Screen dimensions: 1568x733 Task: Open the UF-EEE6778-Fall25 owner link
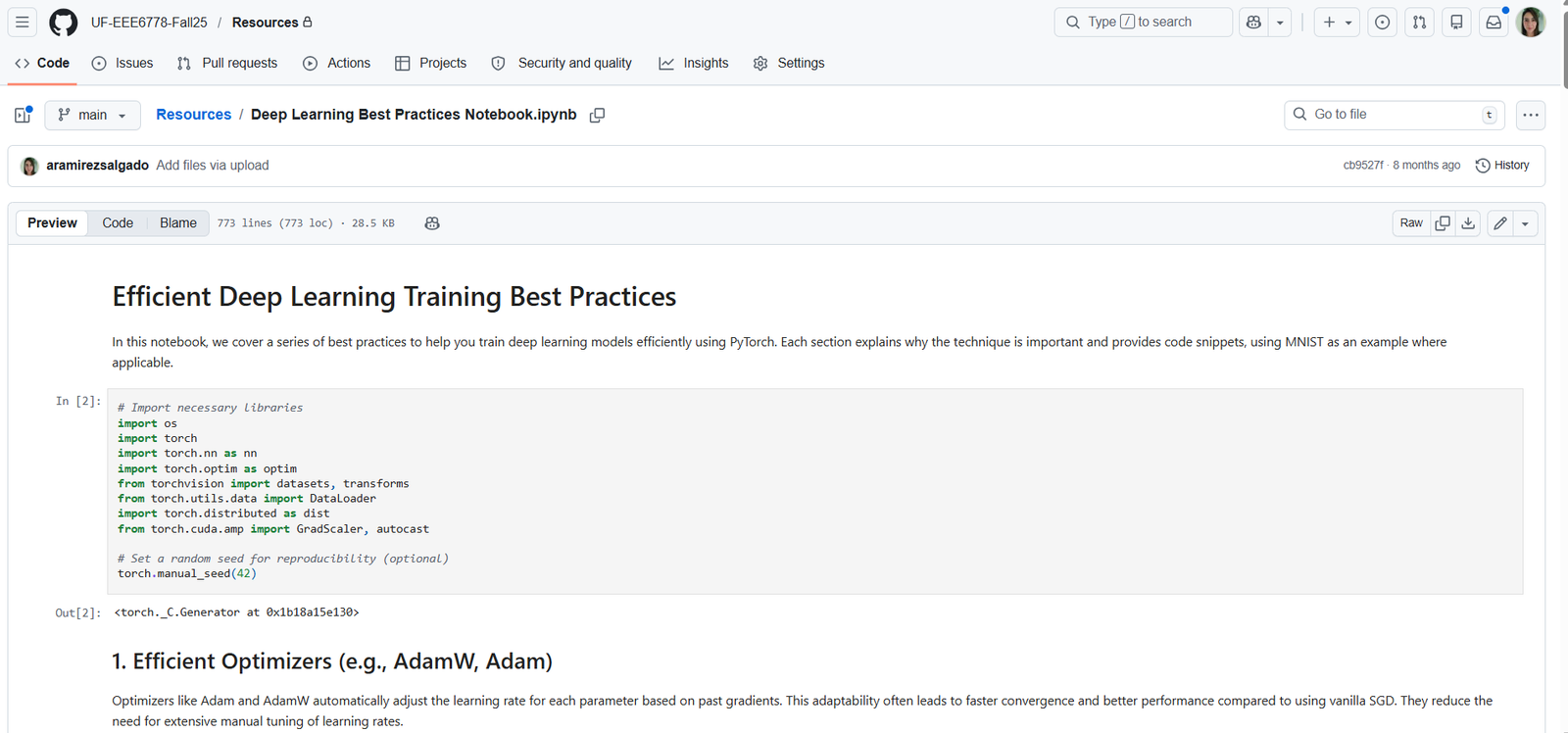point(149,22)
